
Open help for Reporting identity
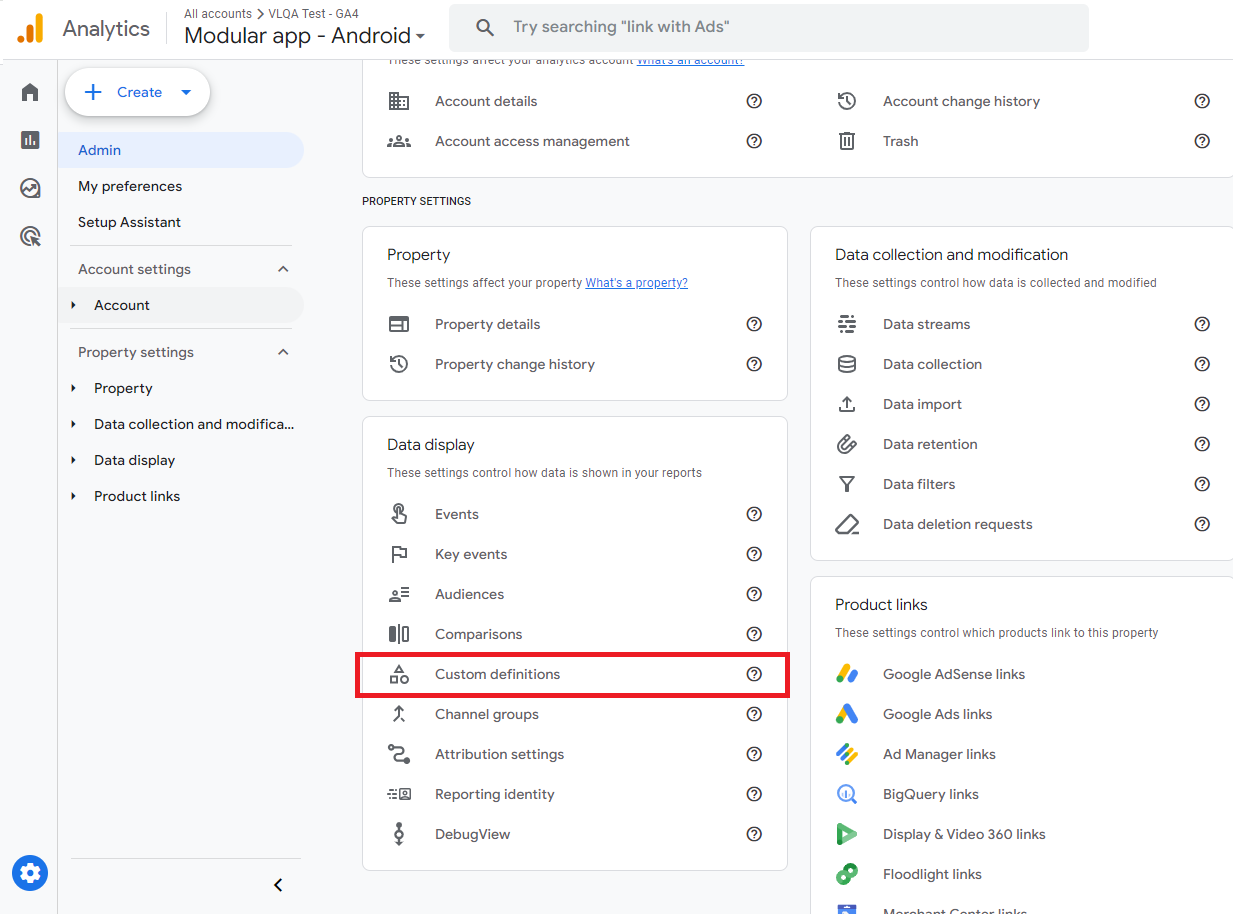754,794
